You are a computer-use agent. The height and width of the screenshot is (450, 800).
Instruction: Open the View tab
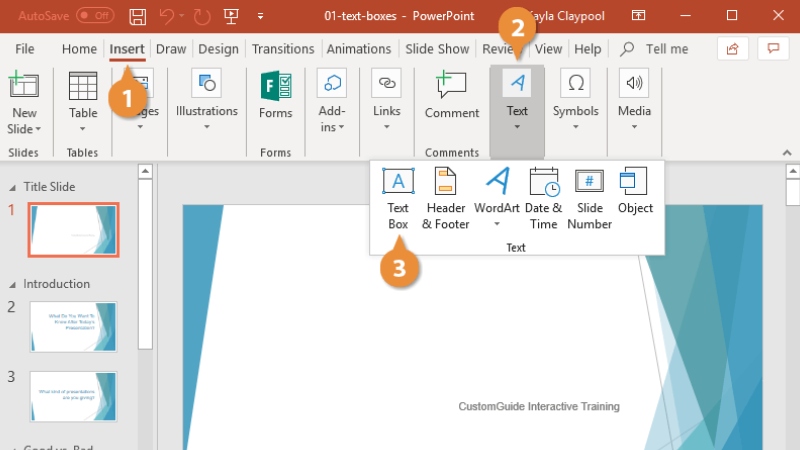pos(548,49)
